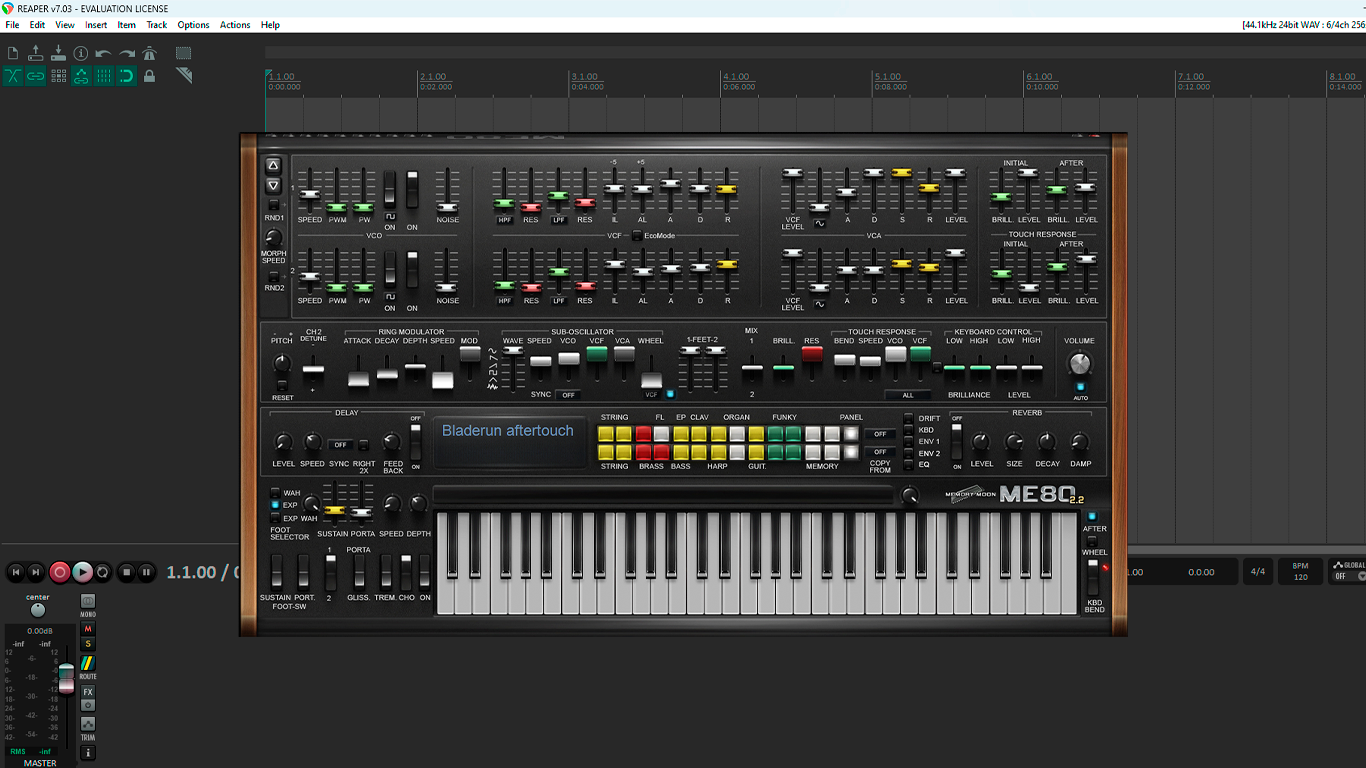This screenshot has height=768, width=1366.
Task: Click the lit PANEL button
Action: 851,434
